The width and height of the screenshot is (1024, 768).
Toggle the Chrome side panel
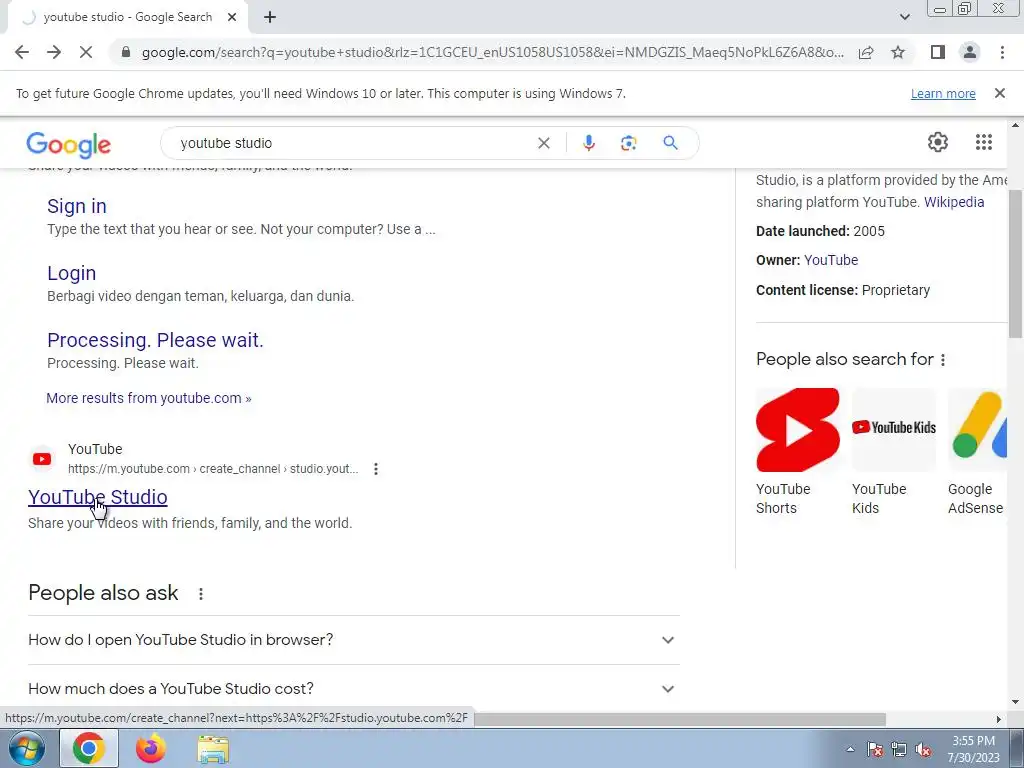pos(938,52)
